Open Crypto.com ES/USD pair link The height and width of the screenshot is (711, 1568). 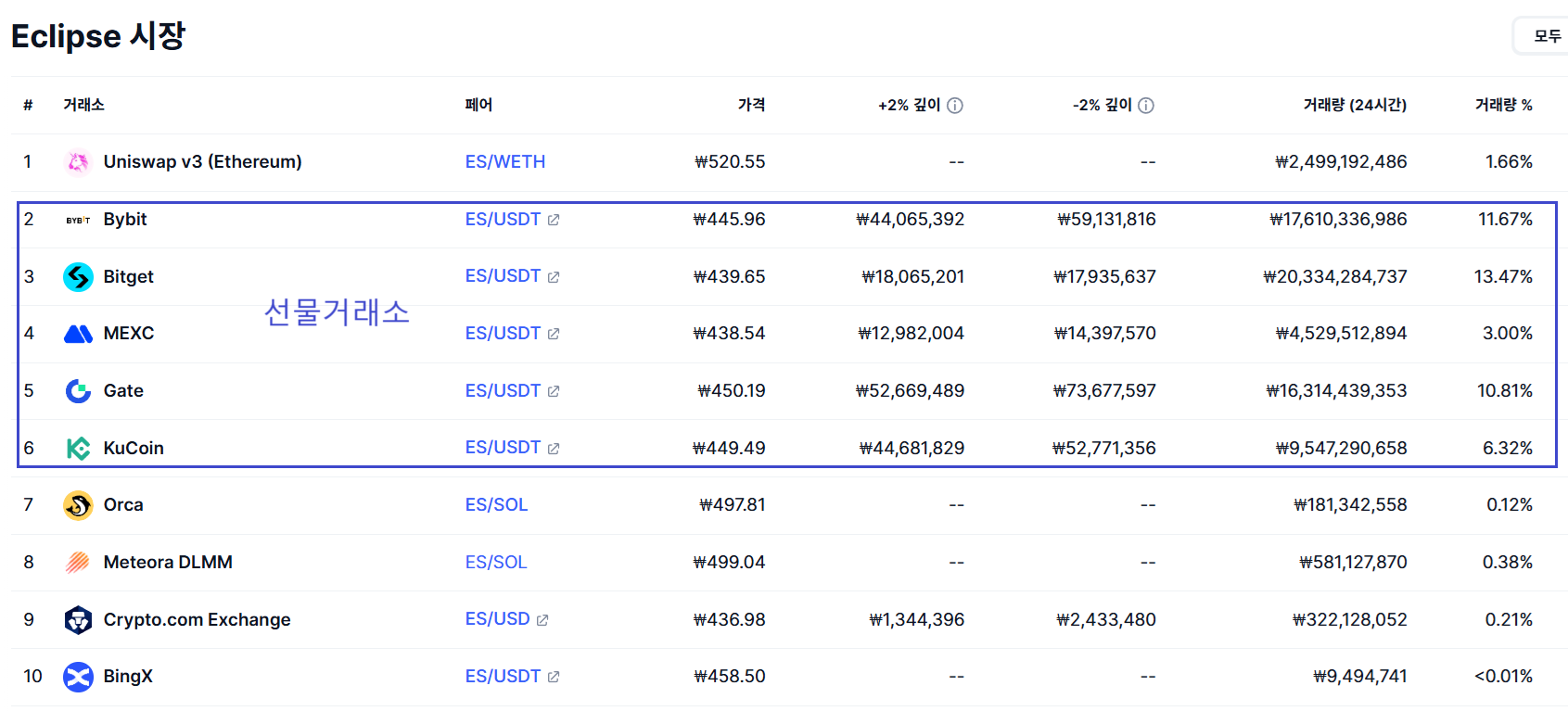tap(498, 618)
